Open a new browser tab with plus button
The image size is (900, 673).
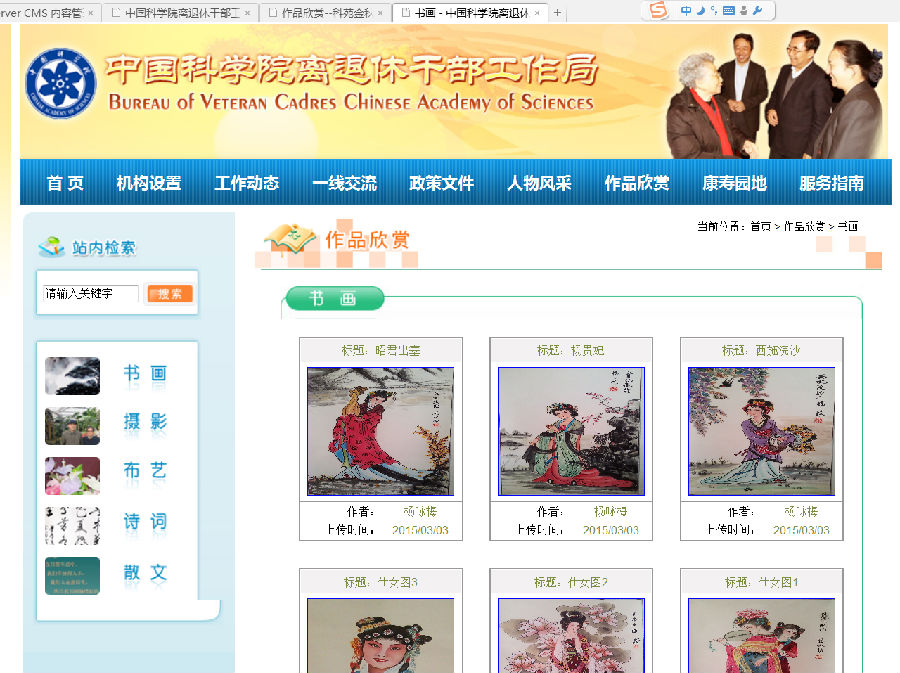[557, 13]
